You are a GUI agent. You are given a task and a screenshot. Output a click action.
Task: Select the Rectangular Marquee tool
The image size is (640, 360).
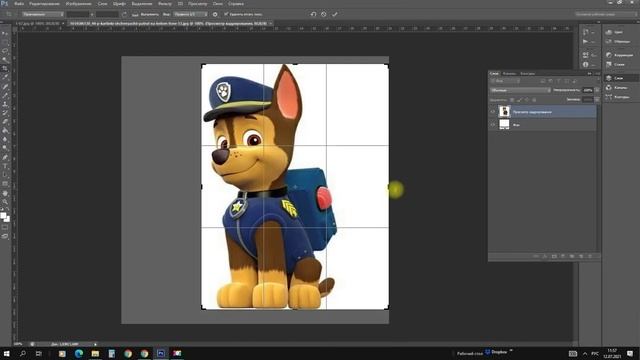5,42
